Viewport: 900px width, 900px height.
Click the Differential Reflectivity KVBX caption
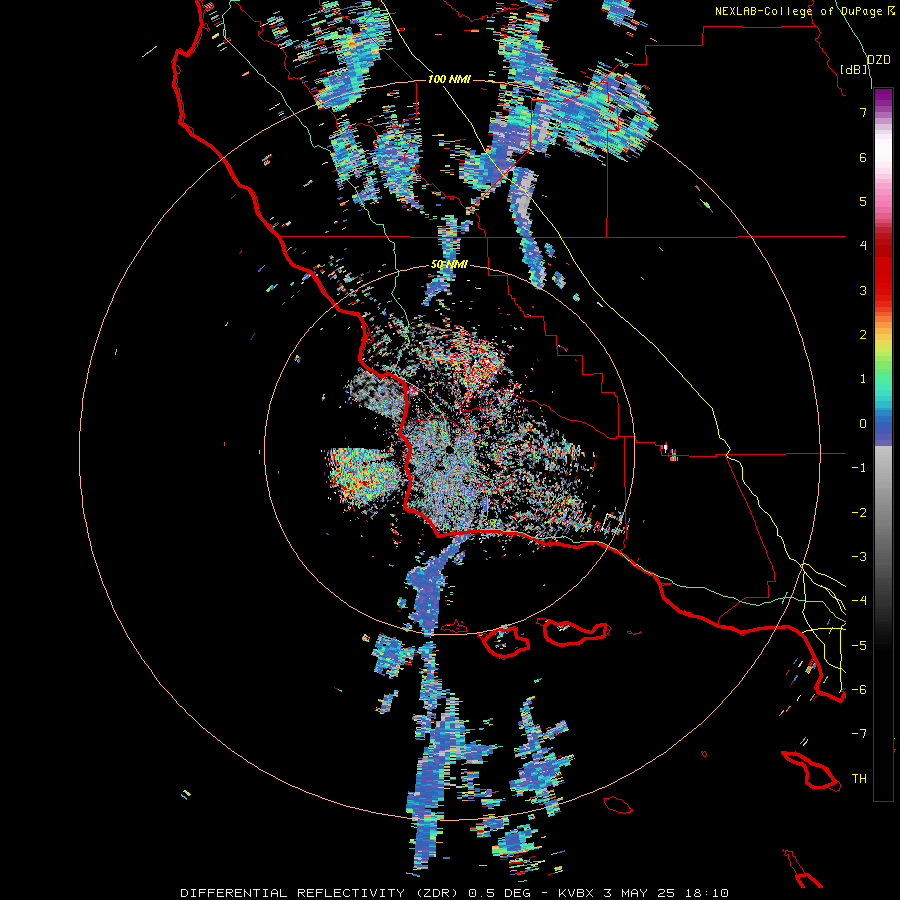tap(455, 893)
